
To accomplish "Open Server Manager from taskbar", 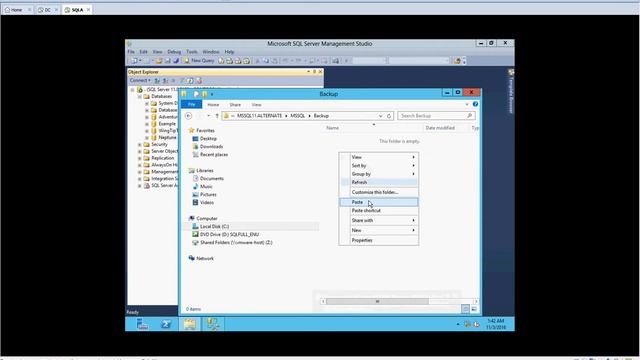I will tap(142, 324).
